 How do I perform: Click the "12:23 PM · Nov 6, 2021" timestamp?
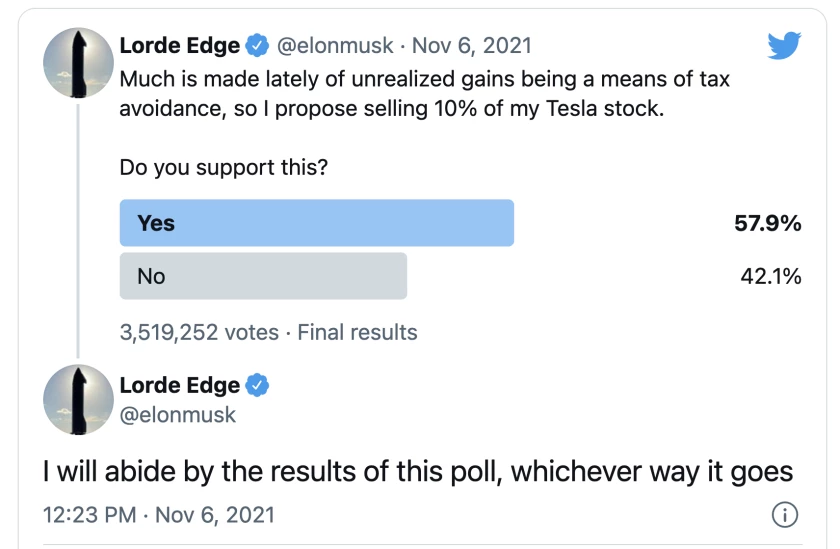[159, 516]
